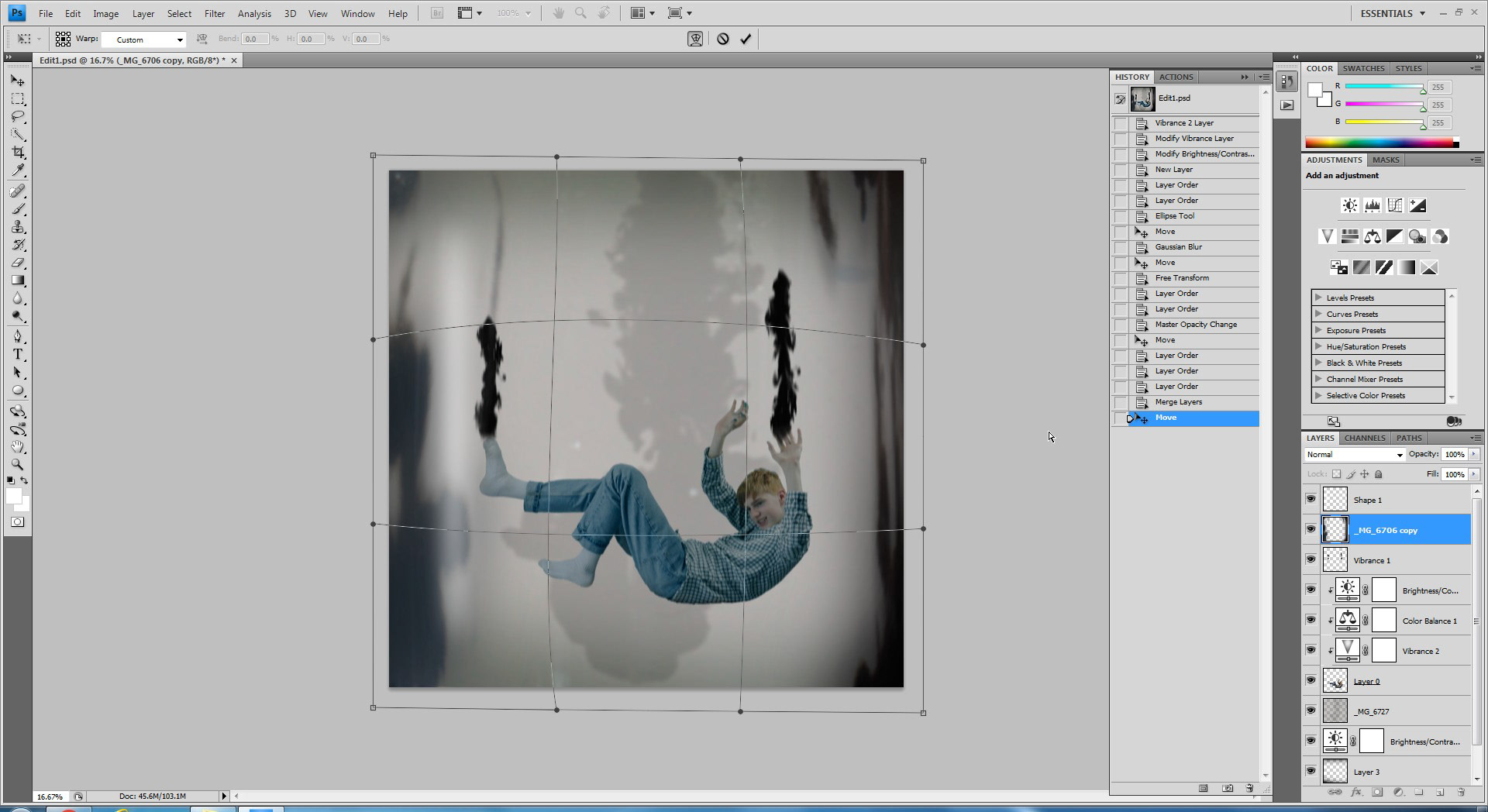Hide the Layer 0 layer
The image size is (1488, 812).
pos(1311,681)
